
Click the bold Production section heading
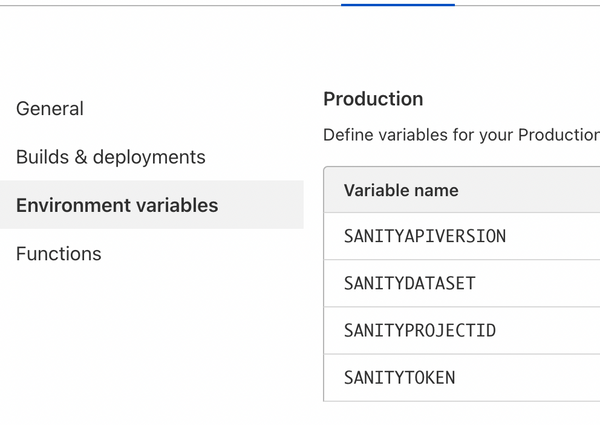373,99
